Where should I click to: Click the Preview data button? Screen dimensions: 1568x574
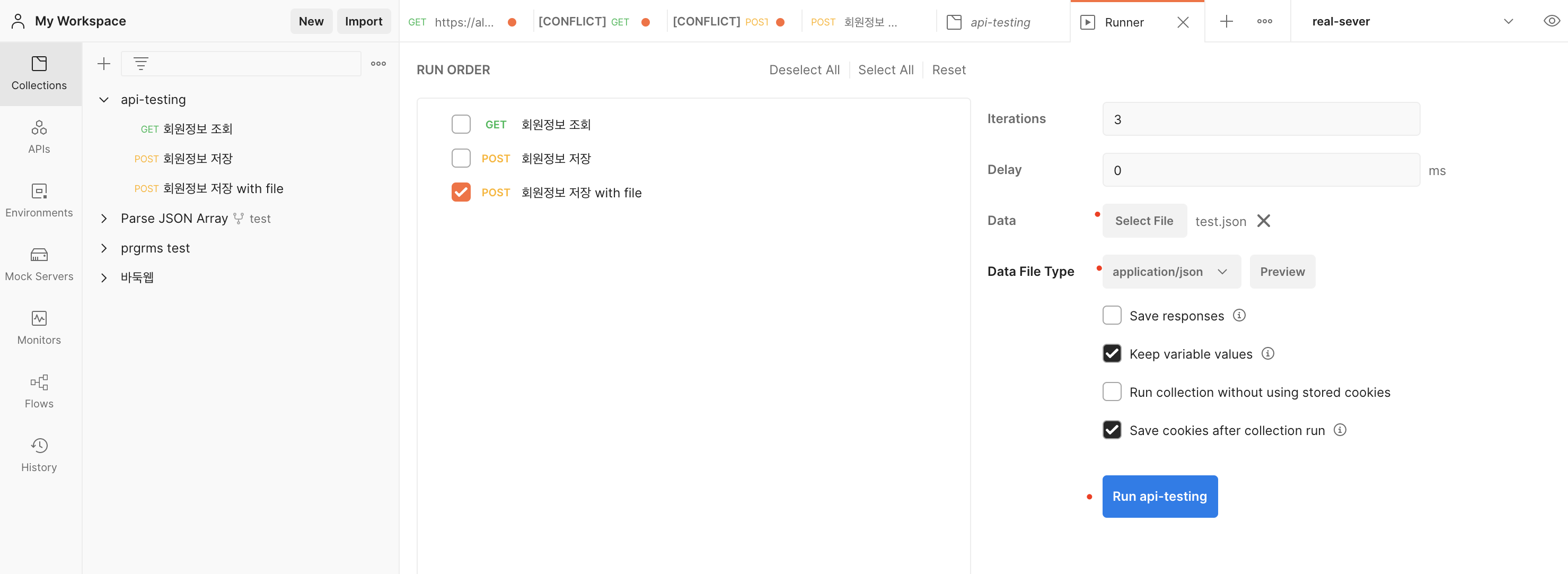pyautogui.click(x=1282, y=272)
